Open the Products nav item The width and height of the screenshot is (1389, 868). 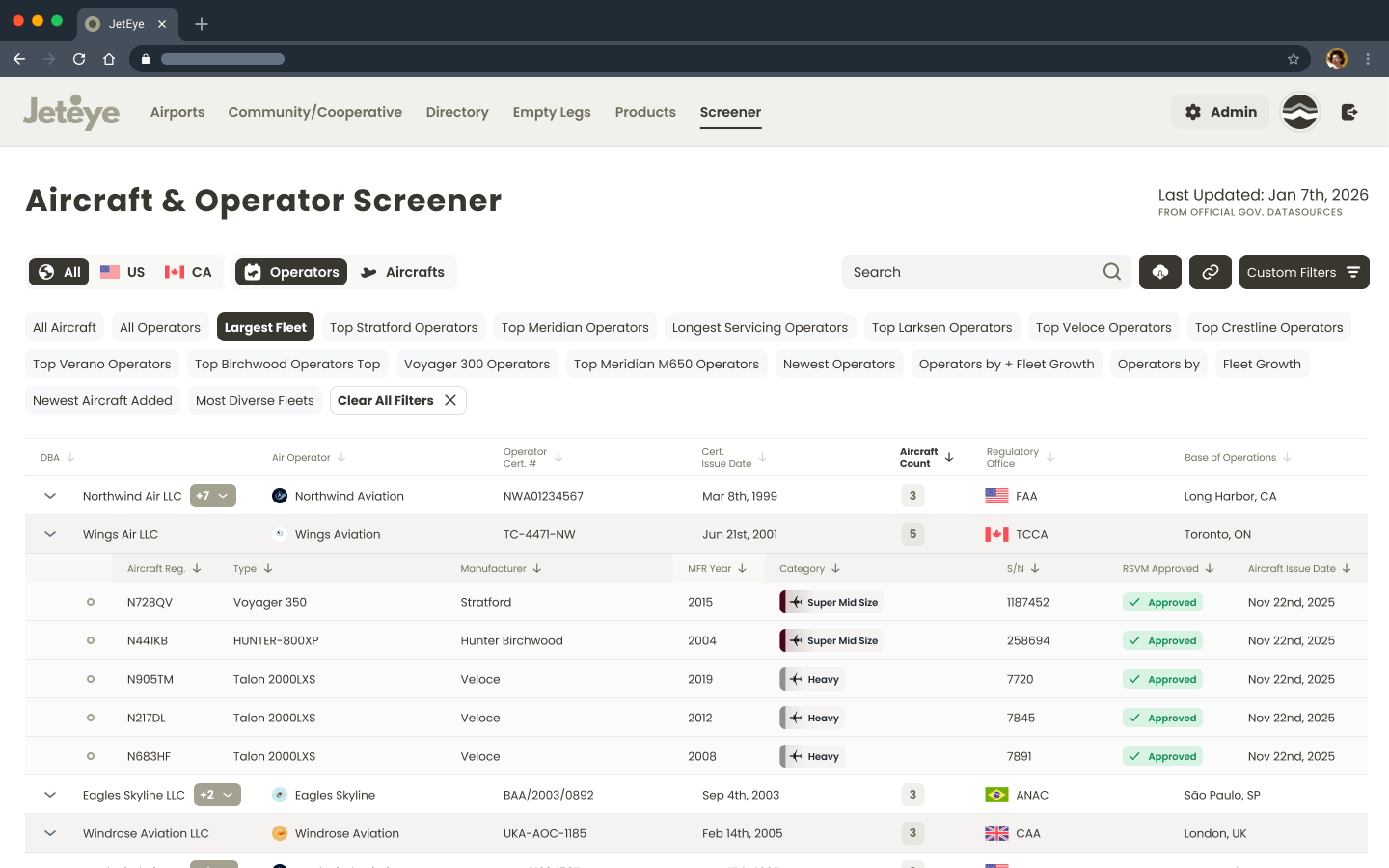645,112
